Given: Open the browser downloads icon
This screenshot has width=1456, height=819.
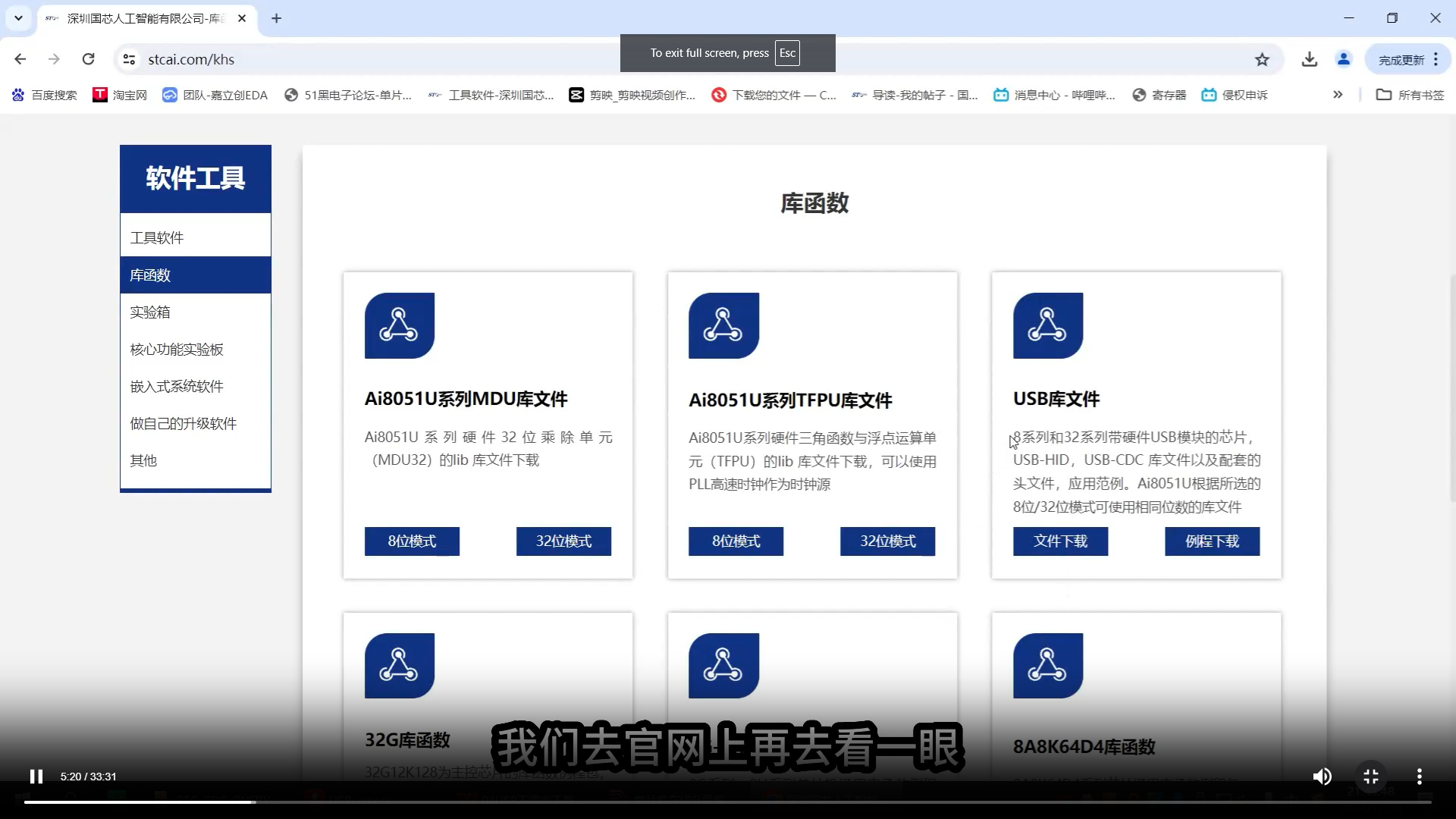Looking at the screenshot, I should pyautogui.click(x=1309, y=59).
